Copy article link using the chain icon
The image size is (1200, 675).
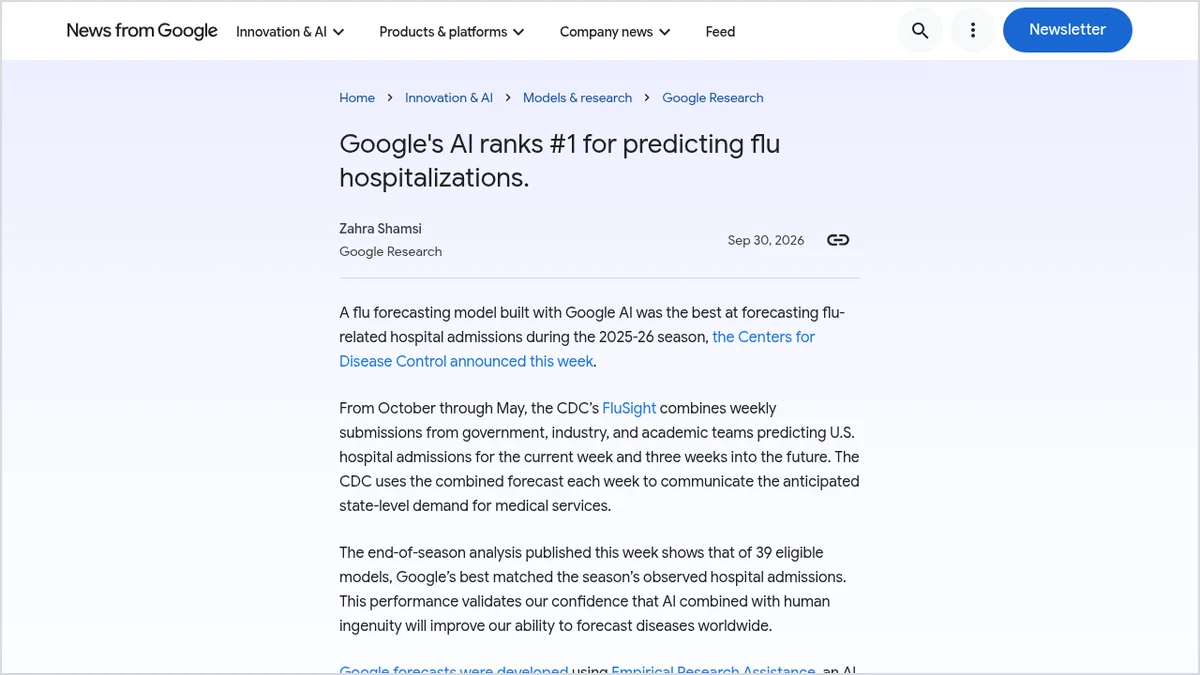838,240
